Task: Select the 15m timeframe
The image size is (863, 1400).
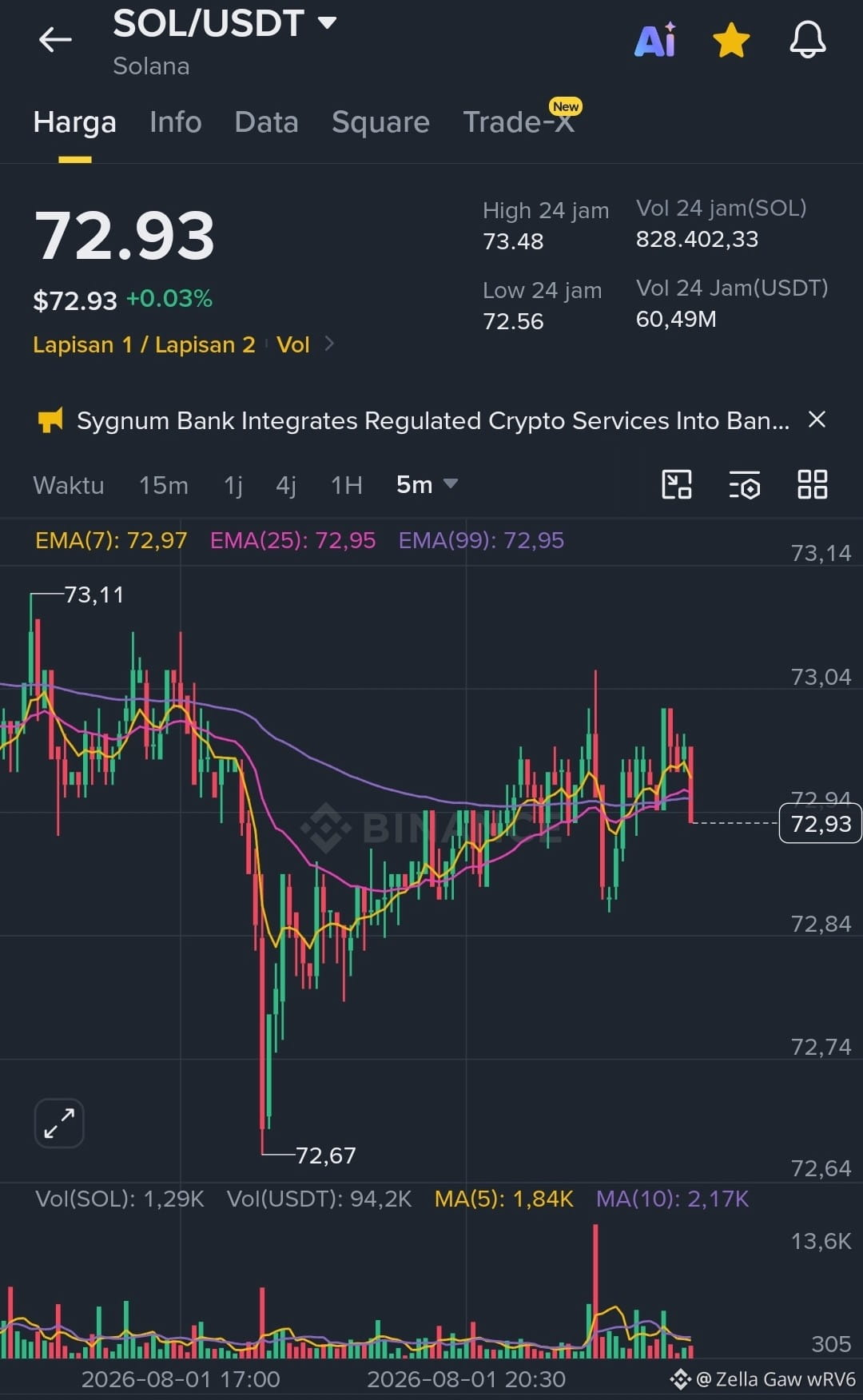Action: 164,485
